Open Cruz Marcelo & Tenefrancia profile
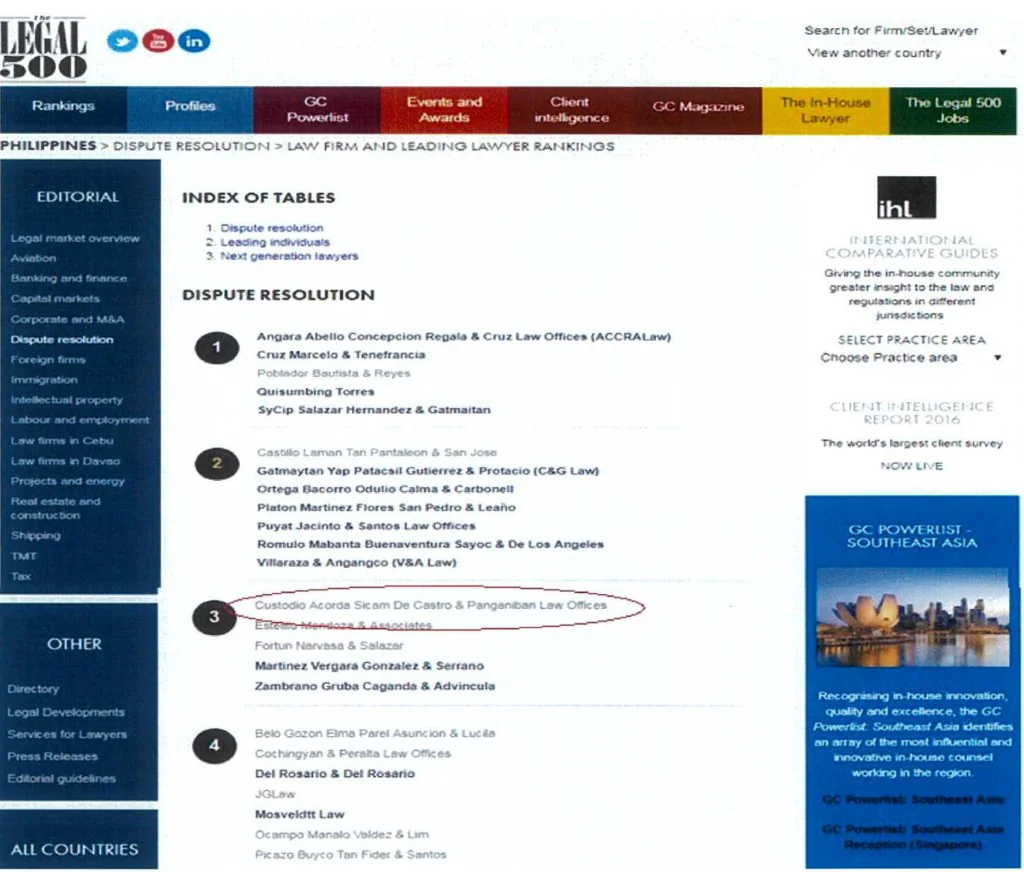 coord(341,355)
